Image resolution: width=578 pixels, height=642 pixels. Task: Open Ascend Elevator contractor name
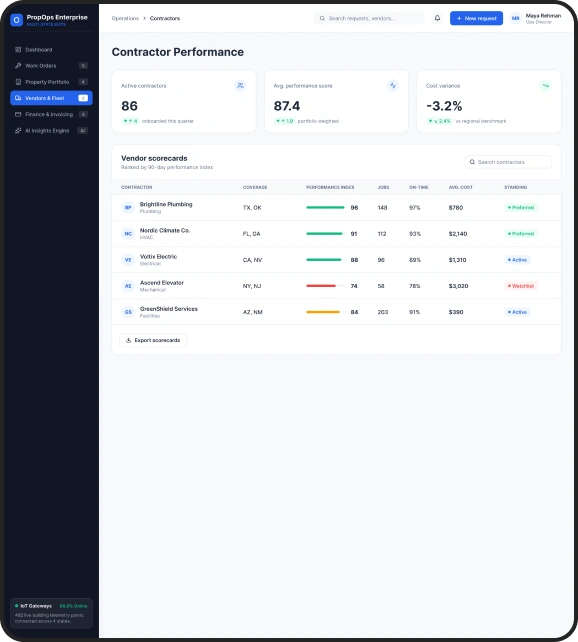pos(162,283)
